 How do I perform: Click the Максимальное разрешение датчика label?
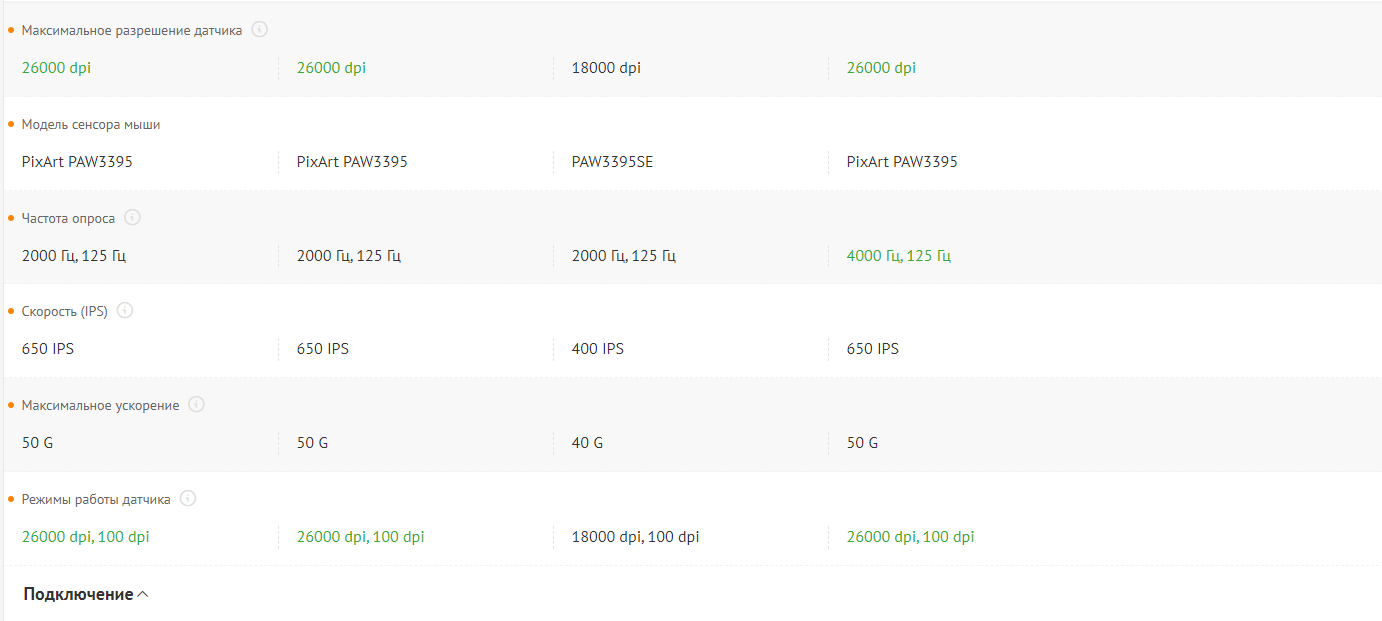[132, 31]
